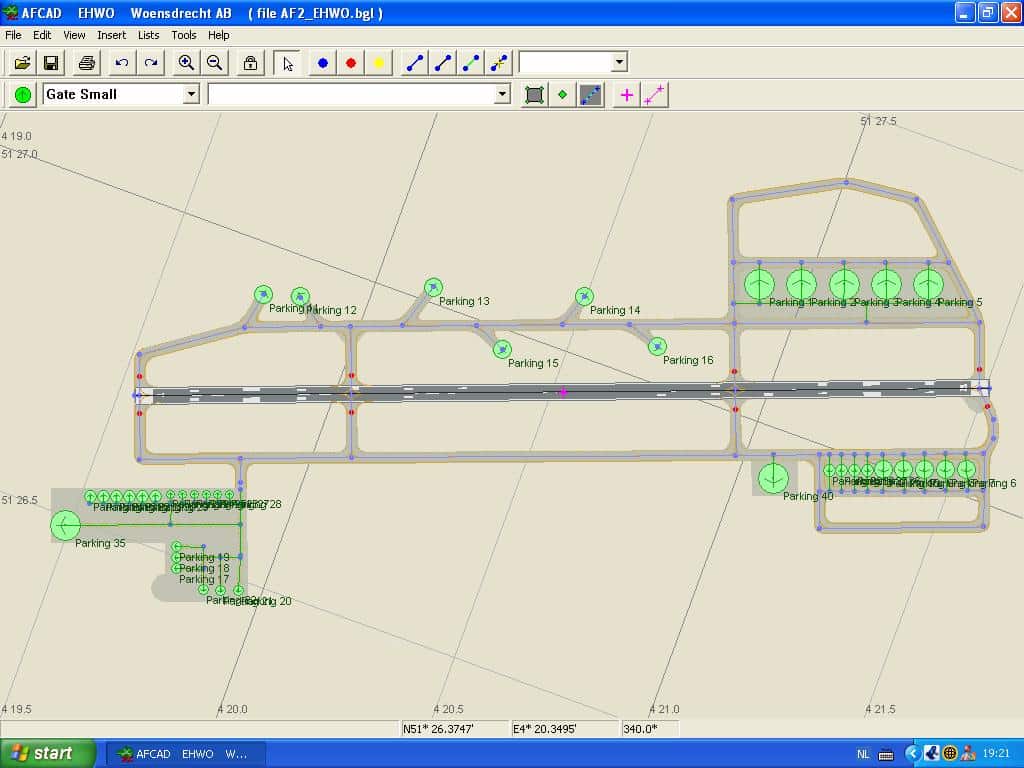Click the lock editing icon
1024x768 pixels.
(249, 62)
